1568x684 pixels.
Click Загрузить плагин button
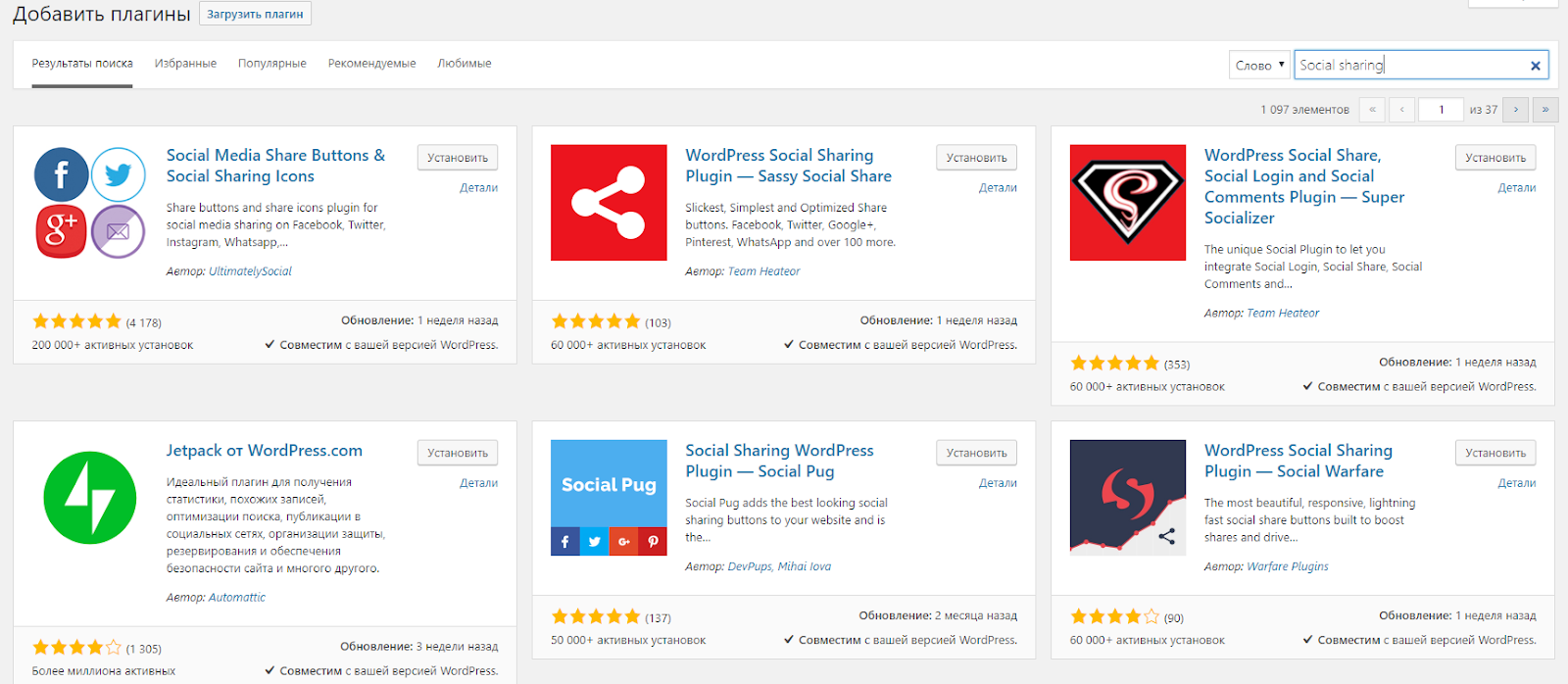point(255,14)
